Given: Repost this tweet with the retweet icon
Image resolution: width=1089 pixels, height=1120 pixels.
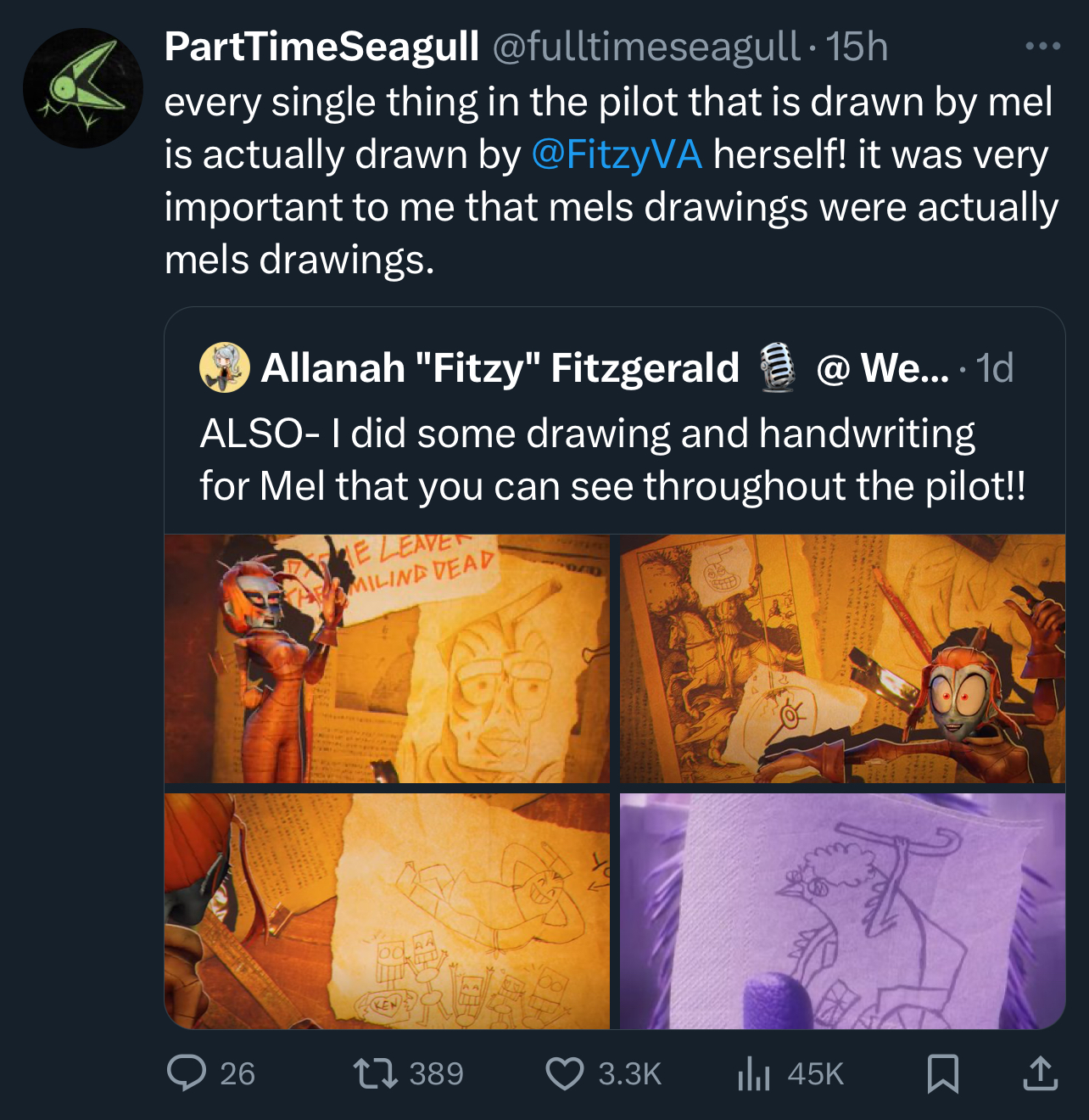Looking at the screenshot, I should tap(374, 1072).
